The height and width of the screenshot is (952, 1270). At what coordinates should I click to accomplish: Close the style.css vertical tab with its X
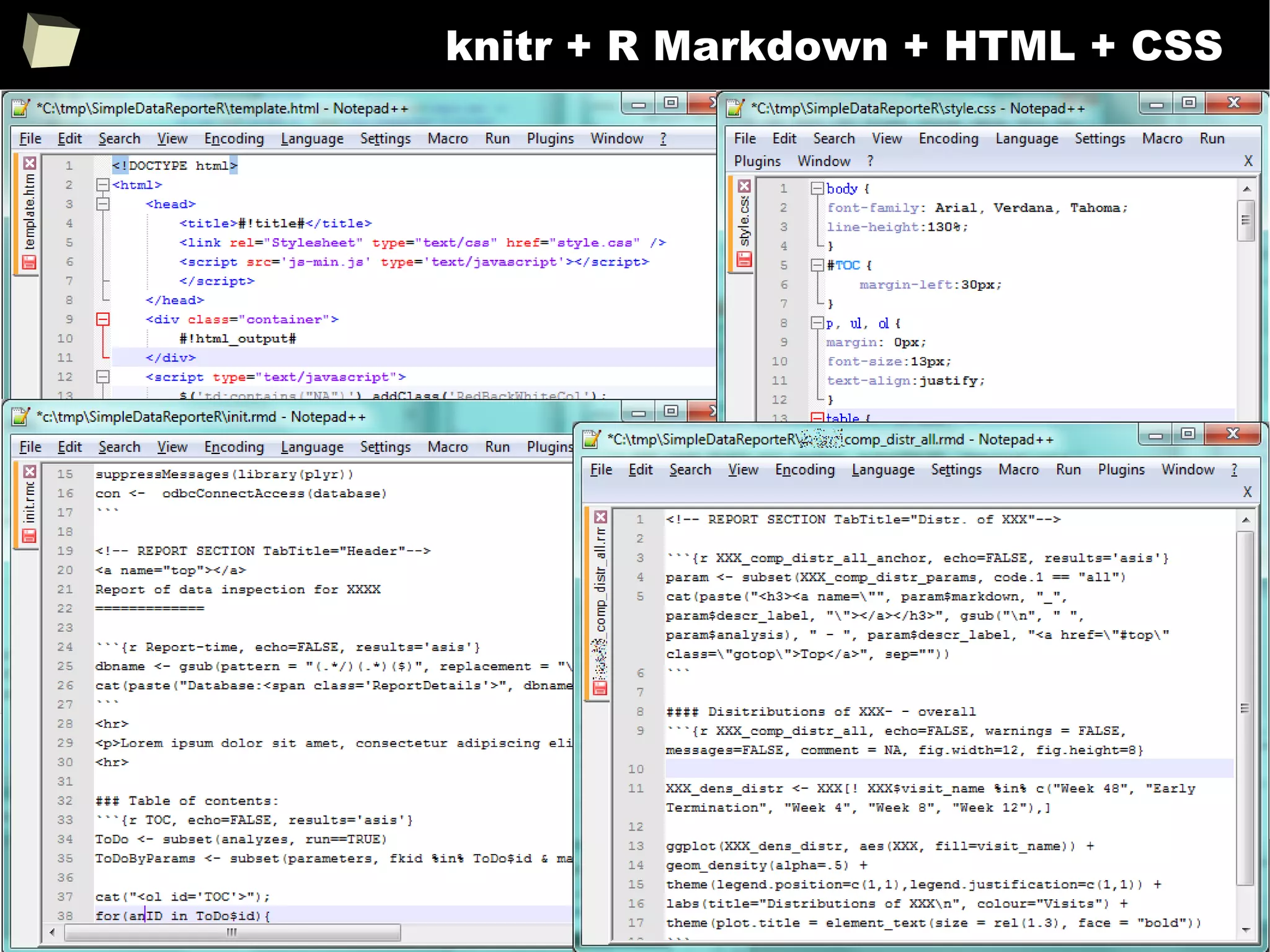[744, 185]
